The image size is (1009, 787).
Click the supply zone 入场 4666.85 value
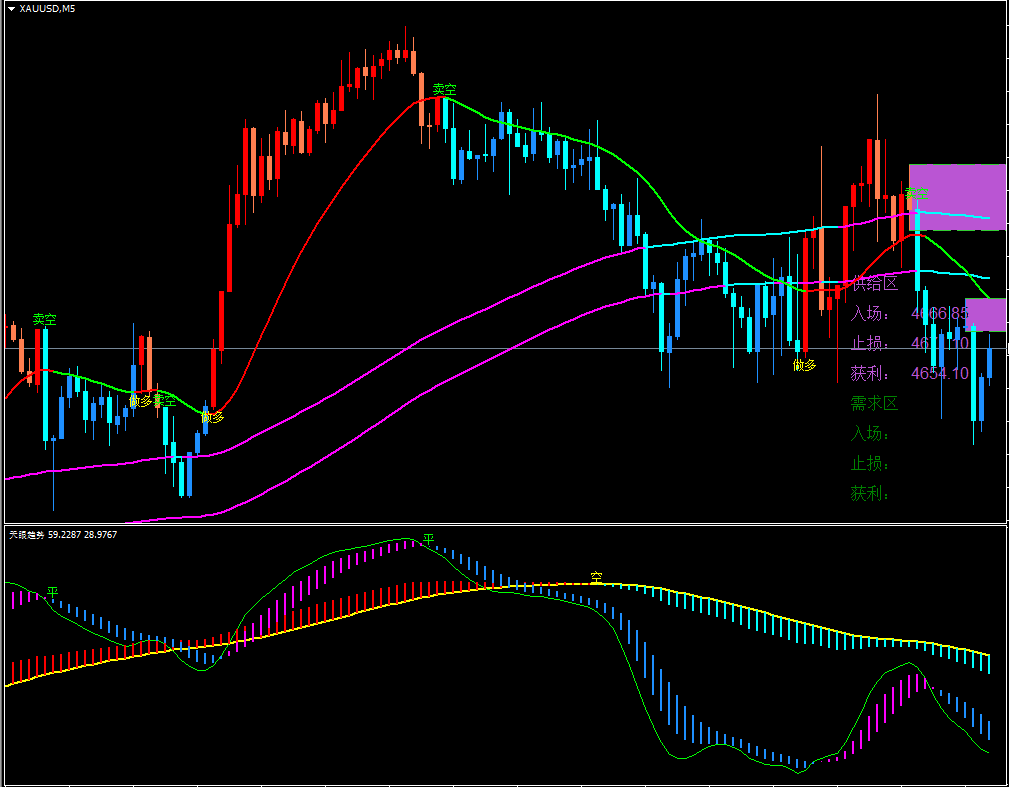click(939, 314)
